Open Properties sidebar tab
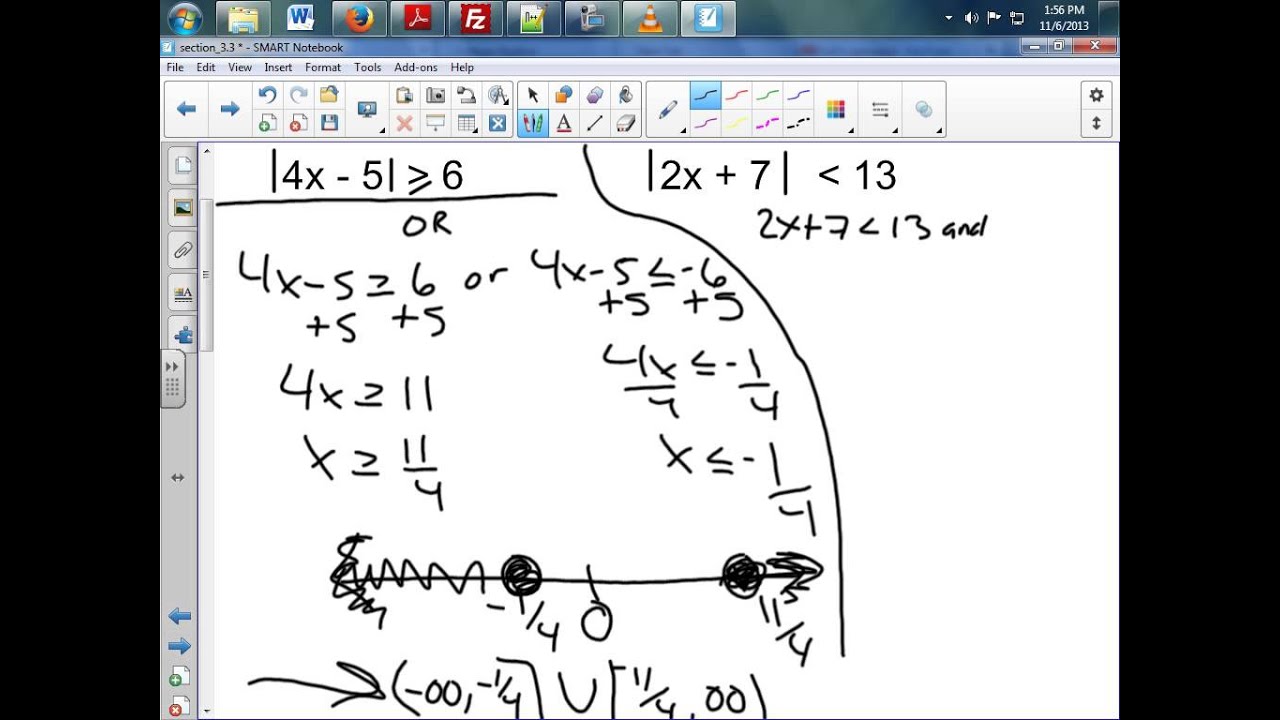The image size is (1280, 720). click(x=183, y=293)
